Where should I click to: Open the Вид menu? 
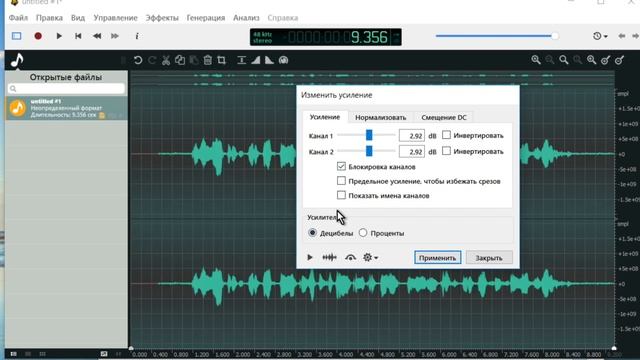point(78,18)
